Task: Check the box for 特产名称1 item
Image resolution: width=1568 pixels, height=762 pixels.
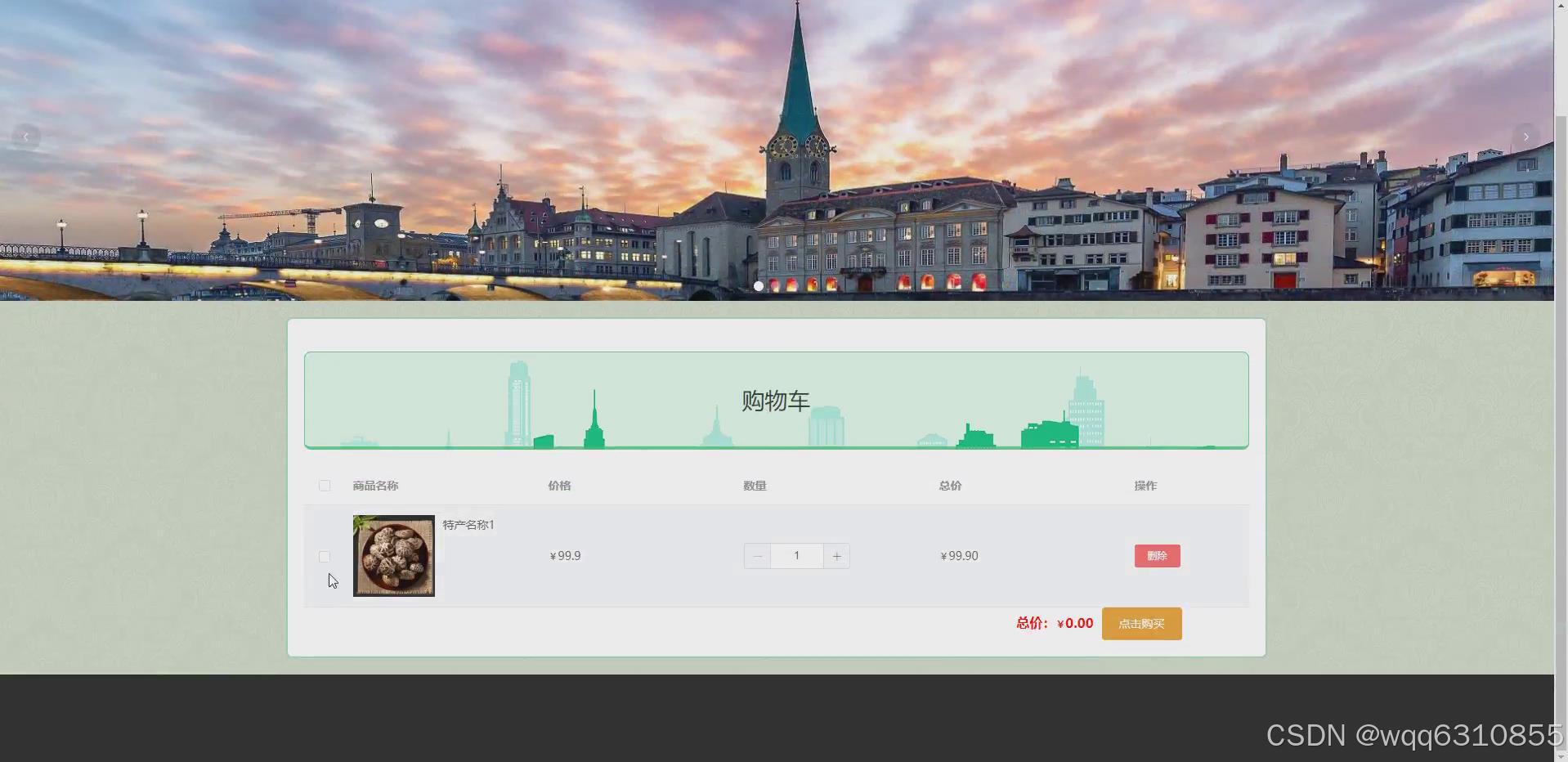Action: pos(325,557)
